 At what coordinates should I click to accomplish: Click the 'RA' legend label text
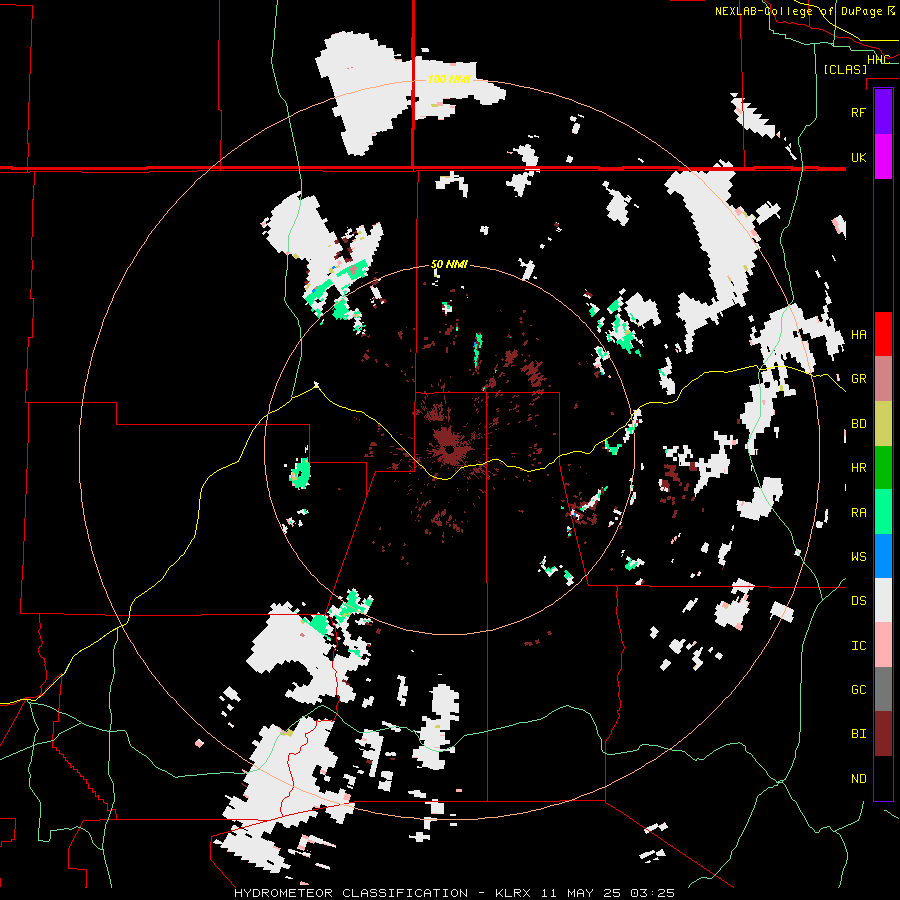pos(858,513)
